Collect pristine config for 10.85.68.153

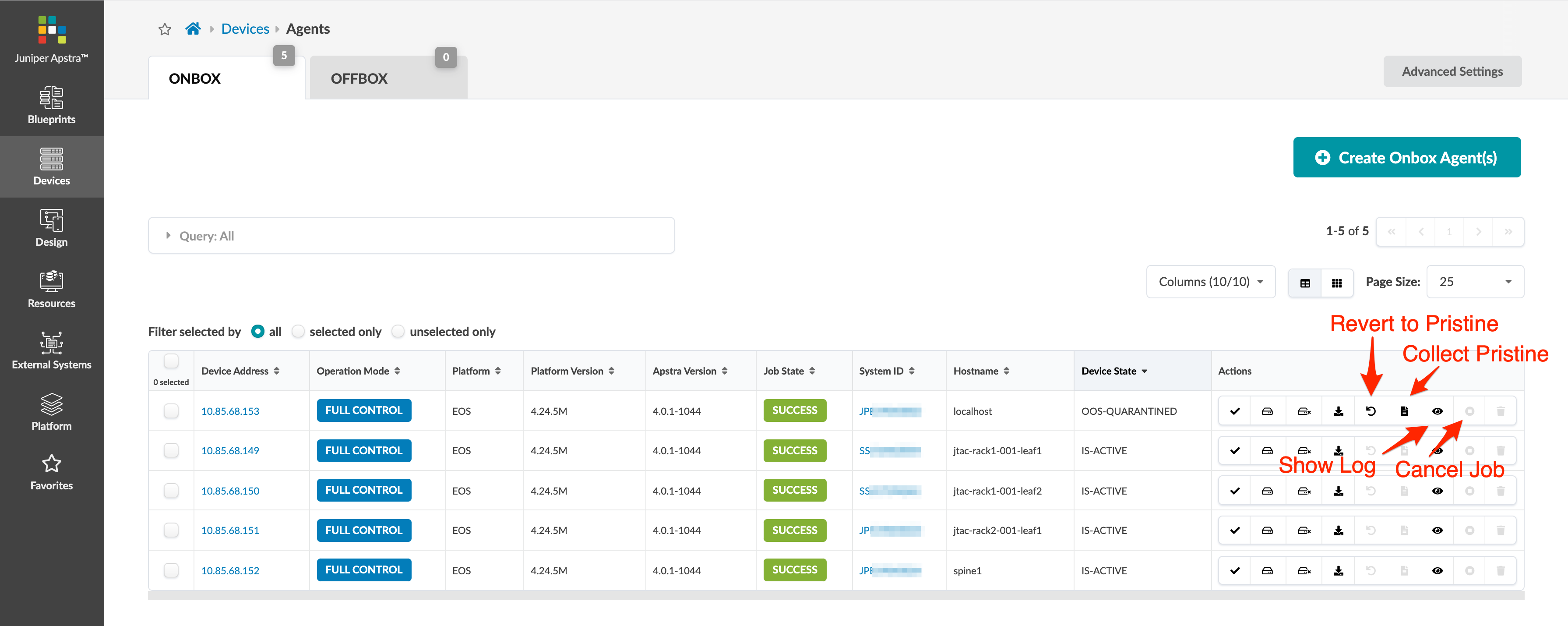click(1404, 411)
